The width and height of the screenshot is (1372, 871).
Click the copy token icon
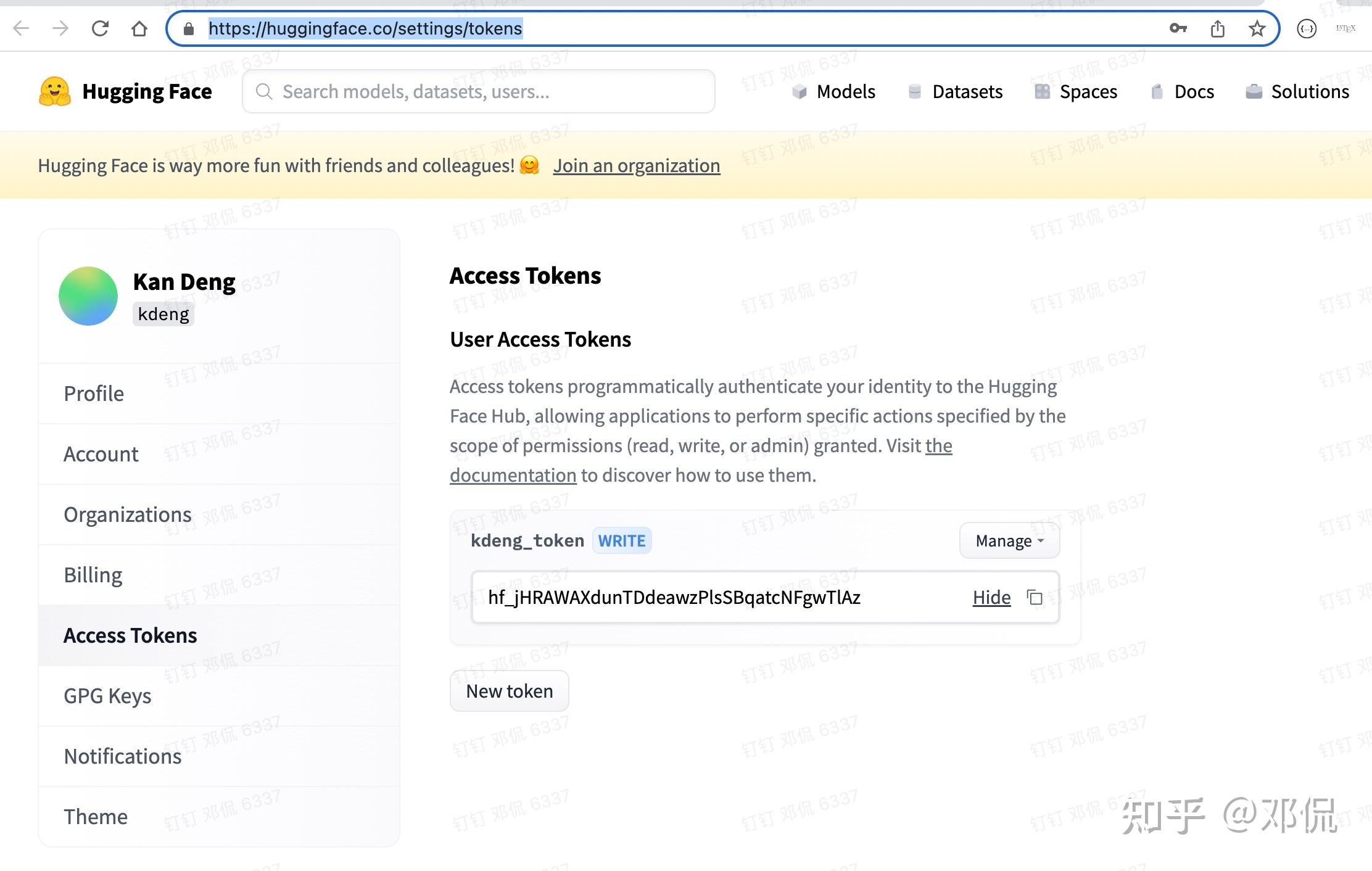pos(1035,597)
